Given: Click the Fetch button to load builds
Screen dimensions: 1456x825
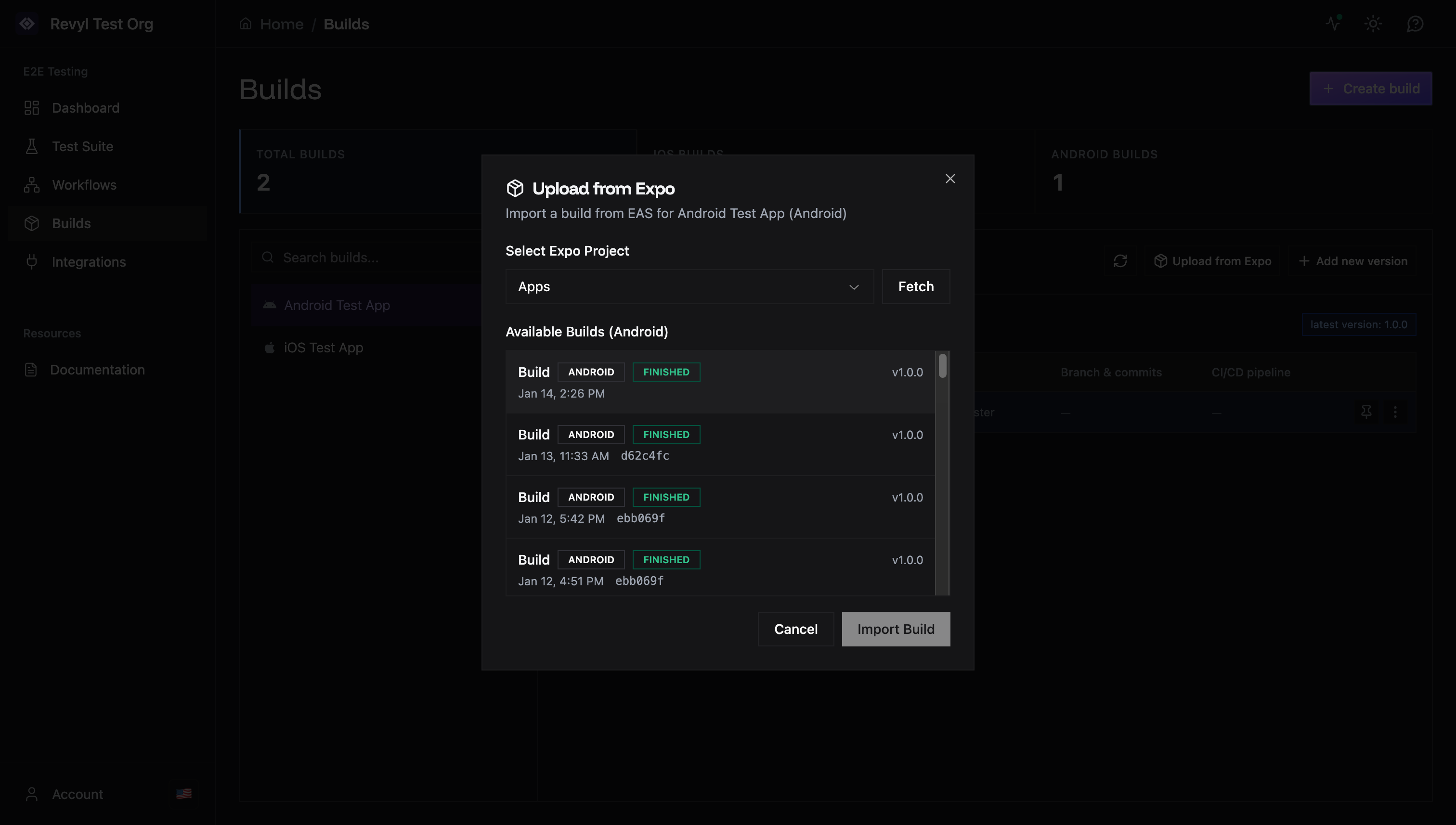Looking at the screenshot, I should tap(915, 286).
